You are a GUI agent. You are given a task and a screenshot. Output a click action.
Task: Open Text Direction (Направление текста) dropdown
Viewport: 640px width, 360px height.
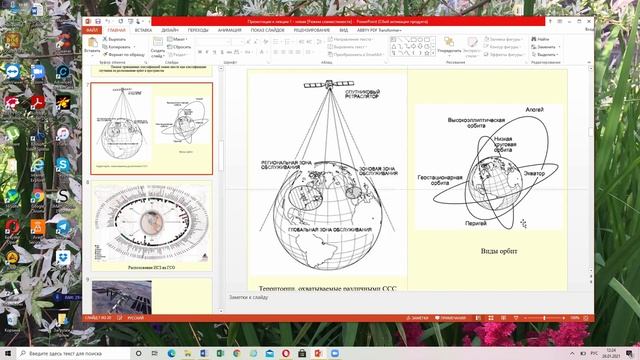pyautogui.click(x=351, y=39)
